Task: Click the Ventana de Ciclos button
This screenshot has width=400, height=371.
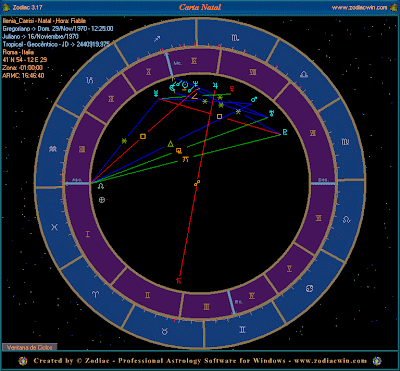Action: pyautogui.click(x=30, y=347)
